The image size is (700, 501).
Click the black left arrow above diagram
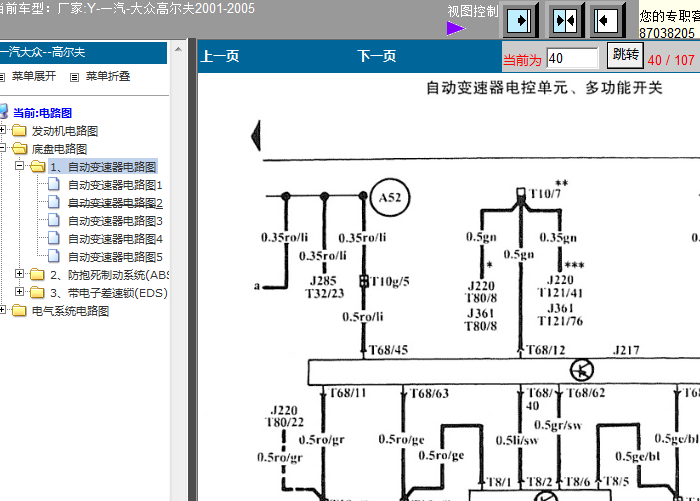[x=256, y=132]
